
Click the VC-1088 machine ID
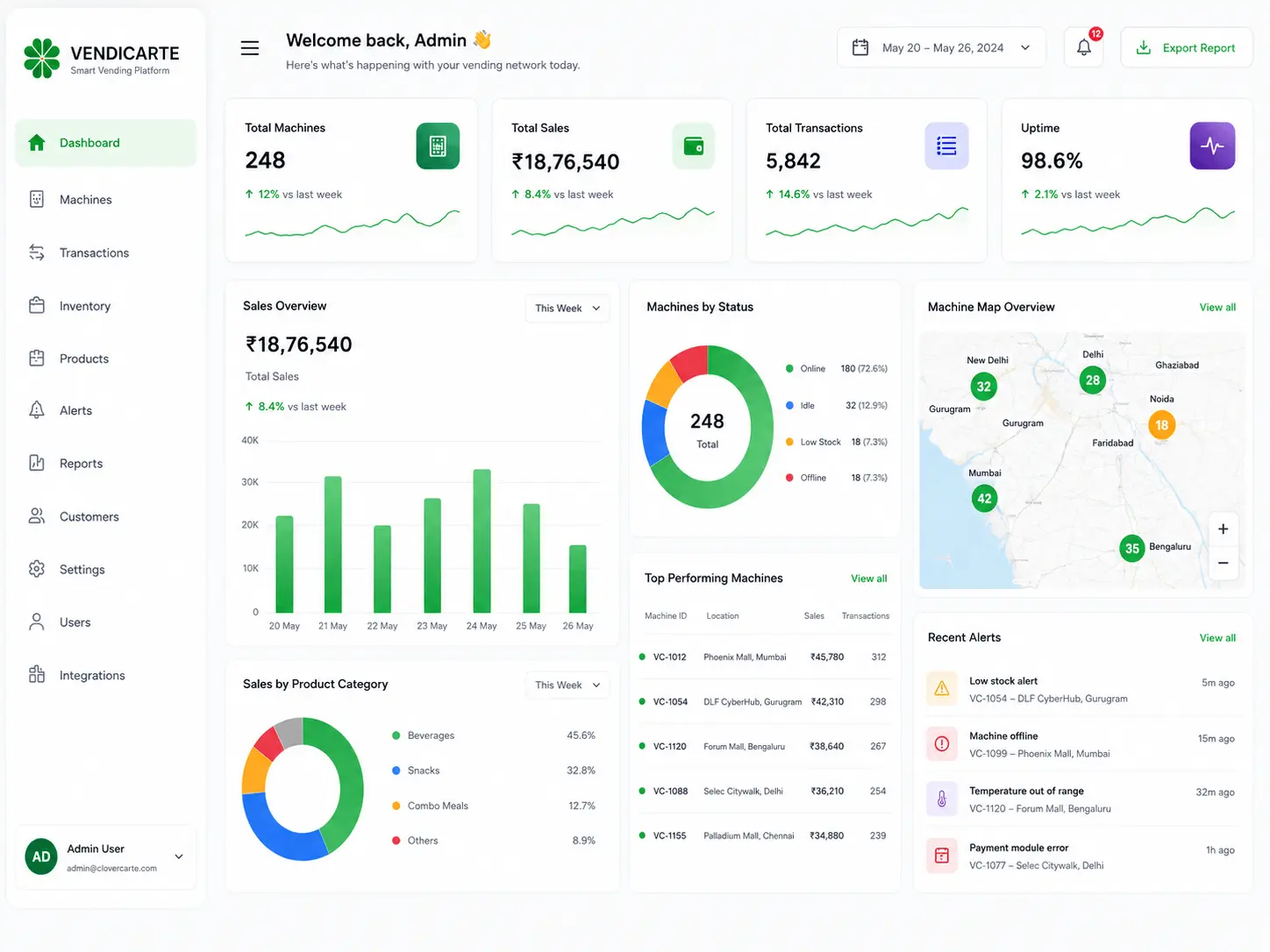tap(670, 791)
